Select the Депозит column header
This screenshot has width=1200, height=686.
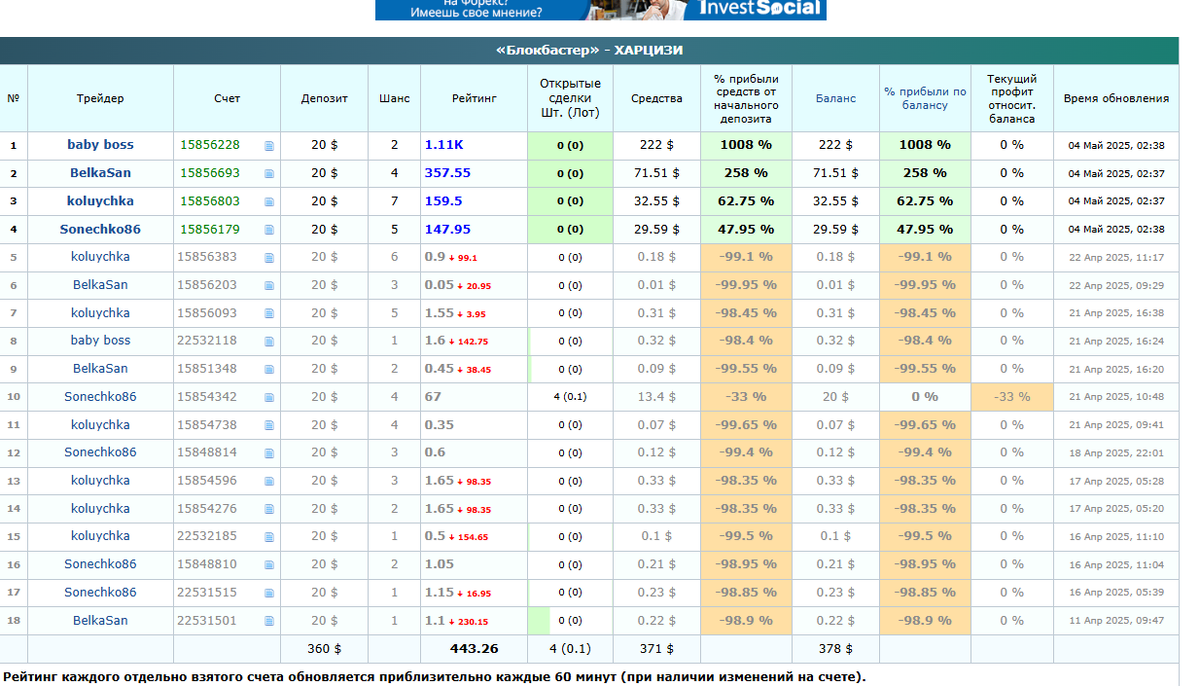pos(324,99)
